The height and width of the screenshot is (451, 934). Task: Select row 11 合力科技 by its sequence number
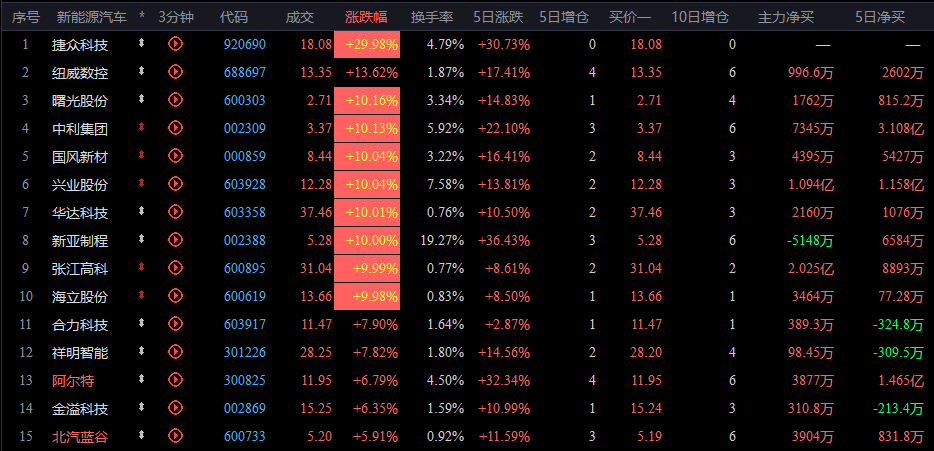[x=25, y=325]
